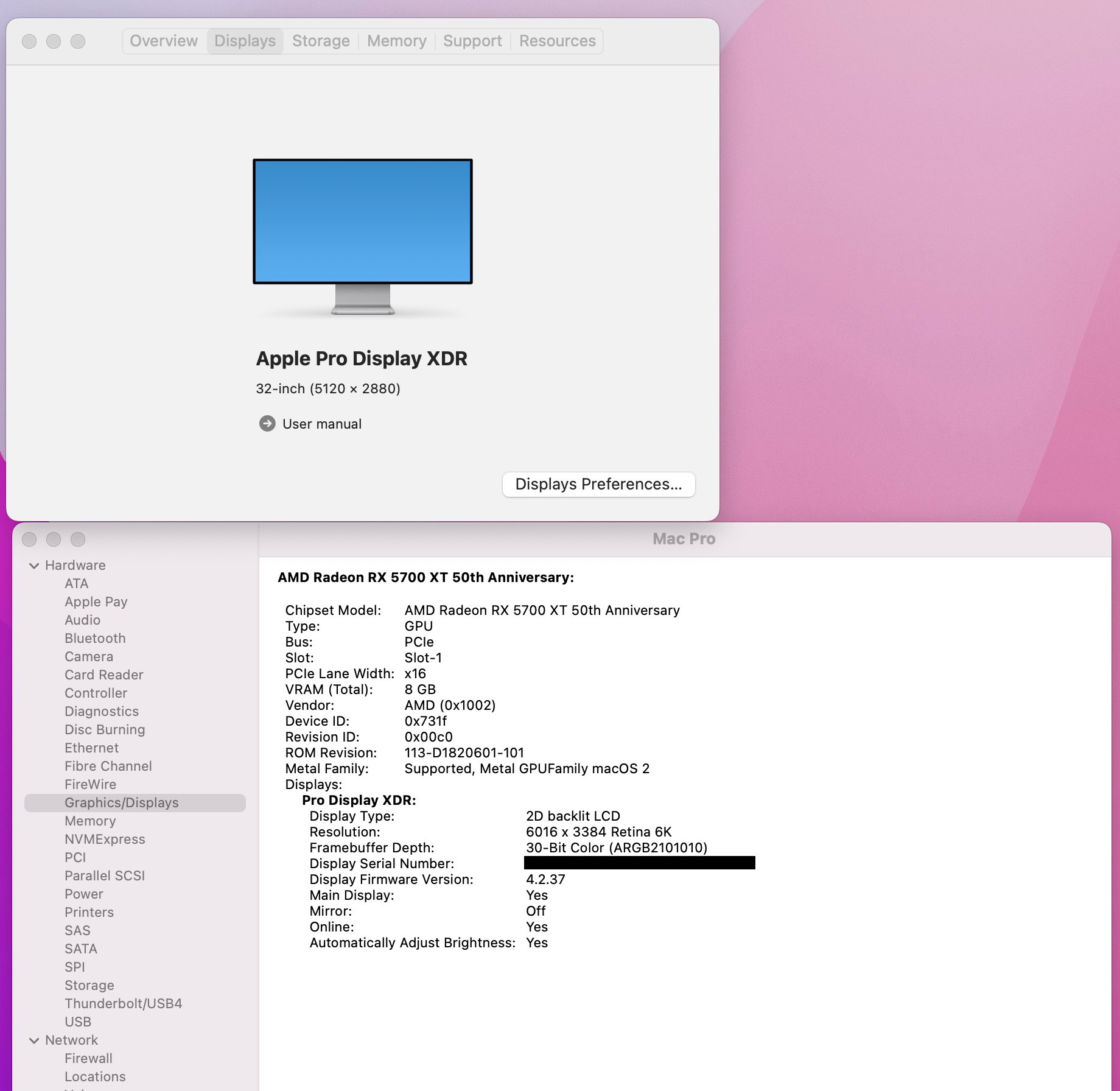Click the Apple Pro Display XDR title
Image resolution: width=1120 pixels, height=1091 pixels.
[x=362, y=359]
